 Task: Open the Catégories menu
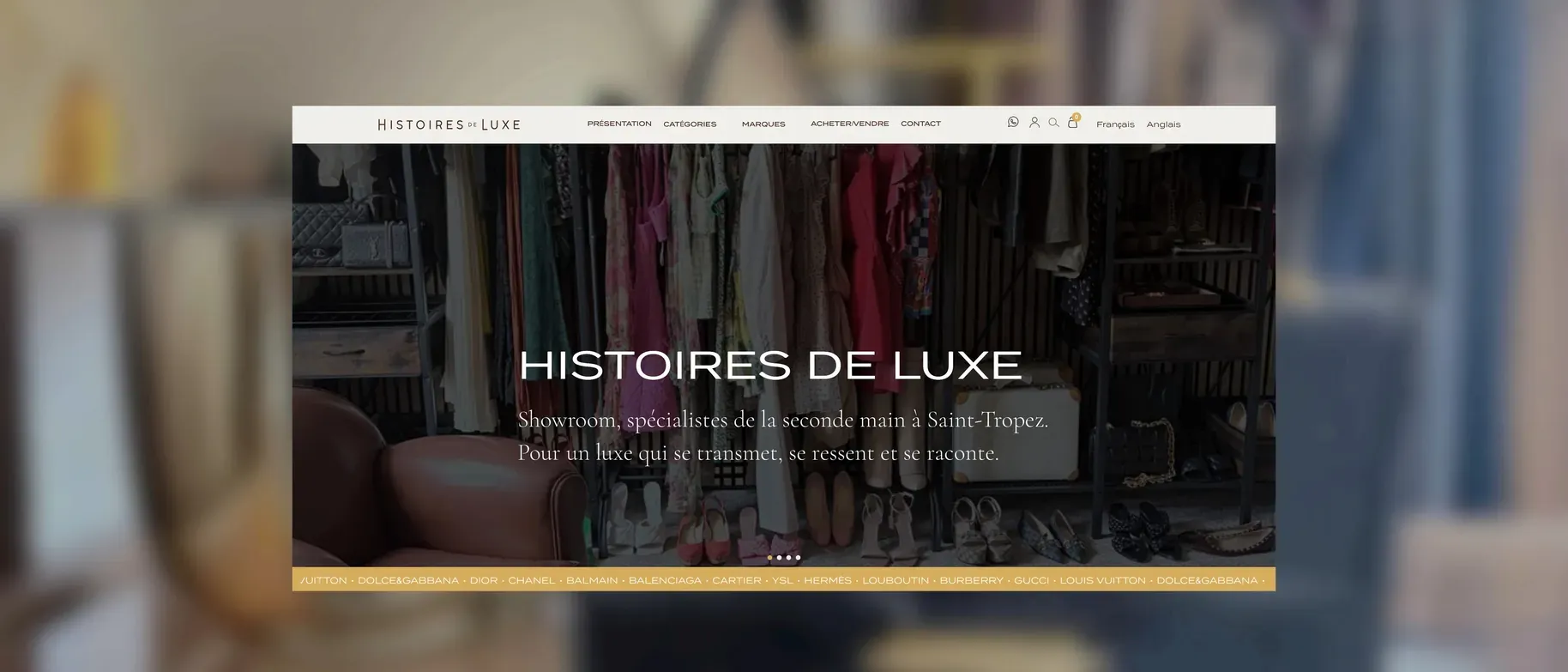pyautogui.click(x=690, y=124)
